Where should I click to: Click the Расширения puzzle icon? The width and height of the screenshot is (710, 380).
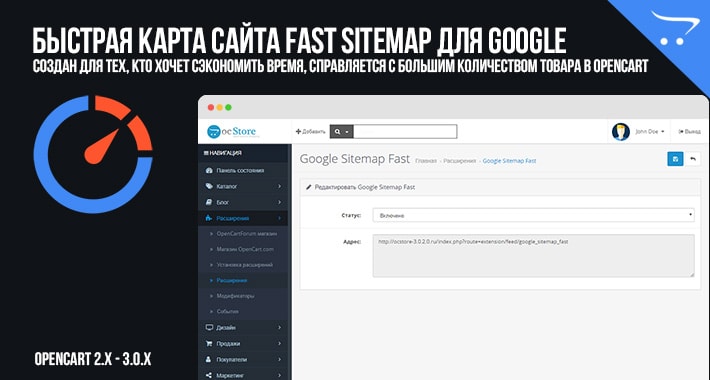click(x=209, y=218)
